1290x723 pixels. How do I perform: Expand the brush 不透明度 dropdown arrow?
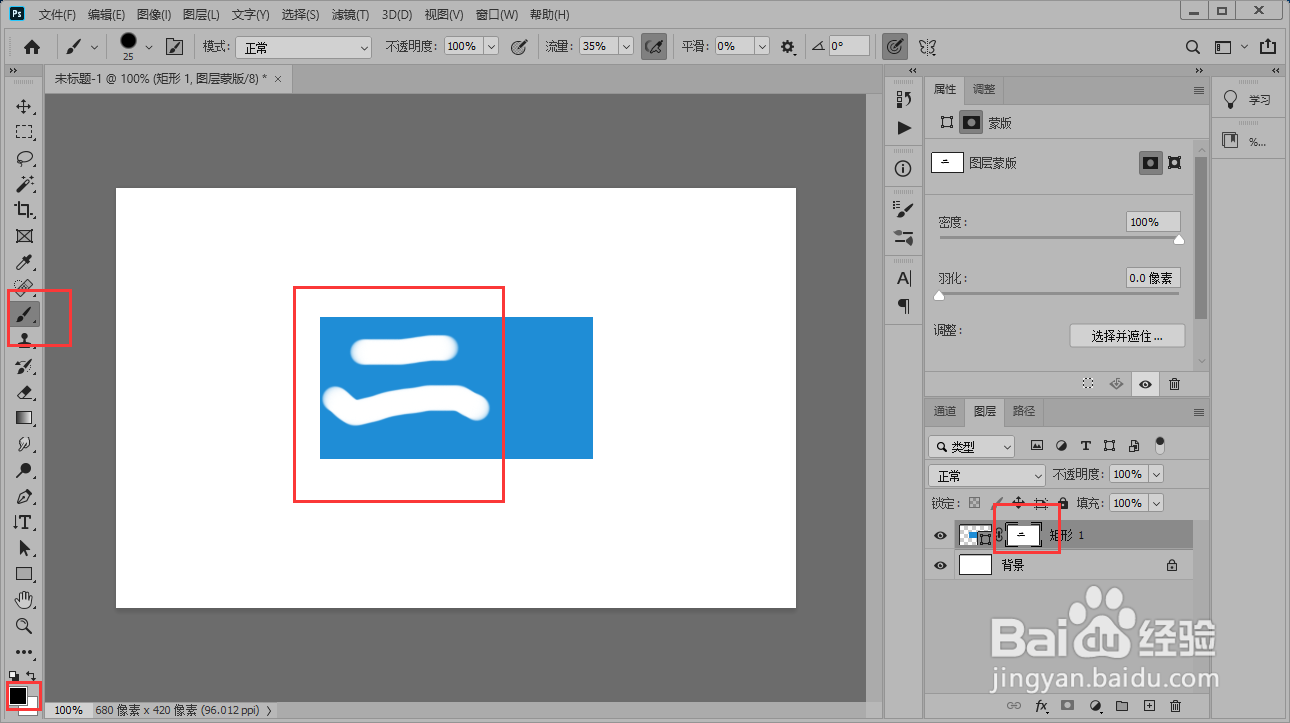tap(491, 46)
